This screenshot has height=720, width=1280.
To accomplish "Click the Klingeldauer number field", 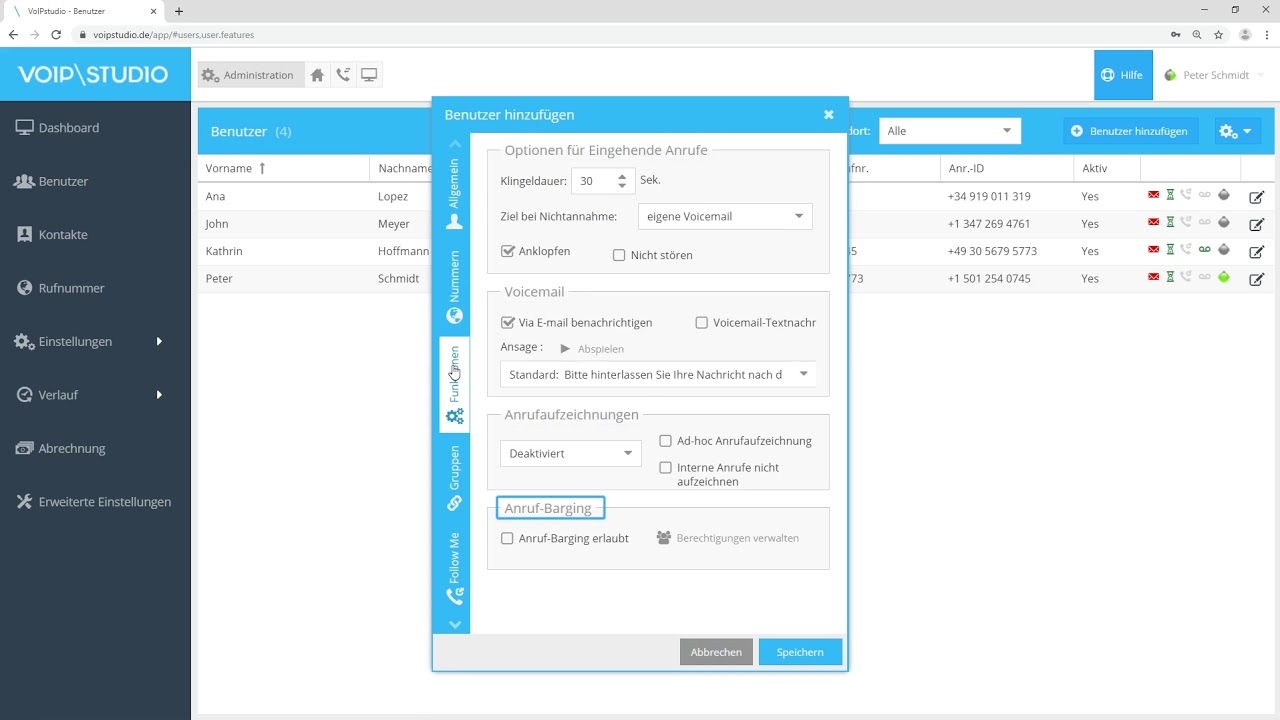I will [x=592, y=181].
